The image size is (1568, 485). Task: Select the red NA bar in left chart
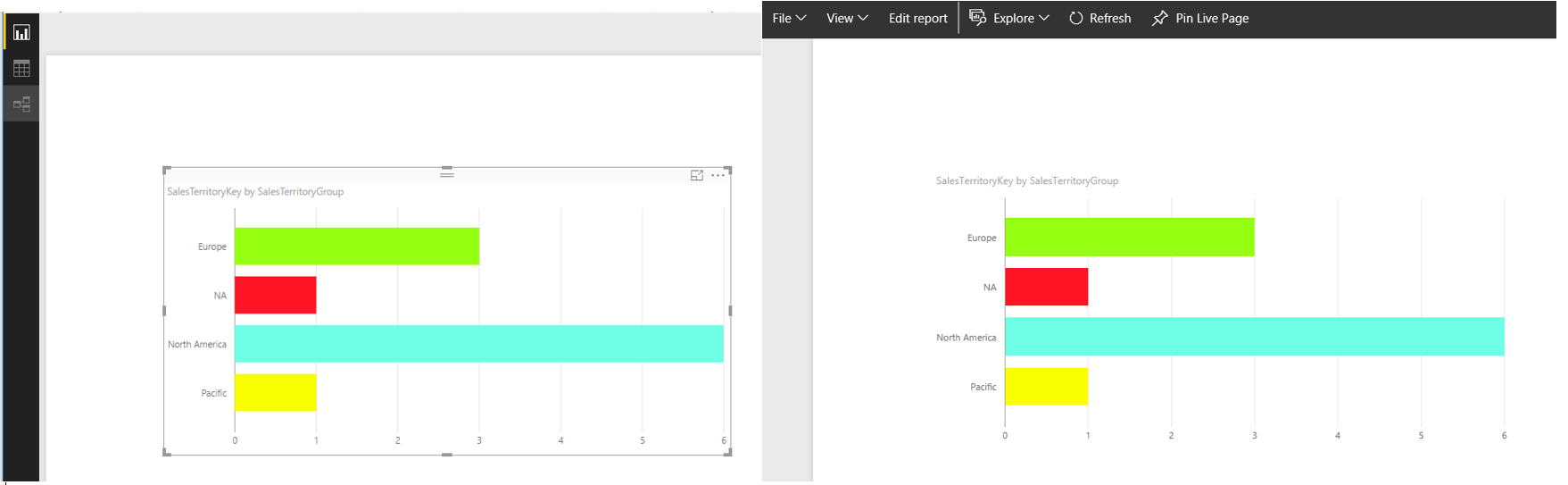[276, 295]
